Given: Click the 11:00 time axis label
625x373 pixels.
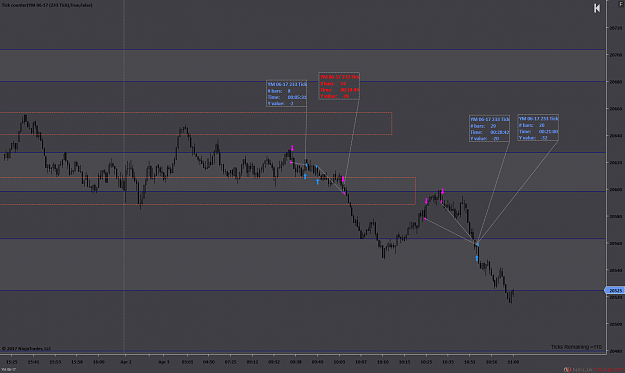Looking at the screenshot, I should (513, 362).
